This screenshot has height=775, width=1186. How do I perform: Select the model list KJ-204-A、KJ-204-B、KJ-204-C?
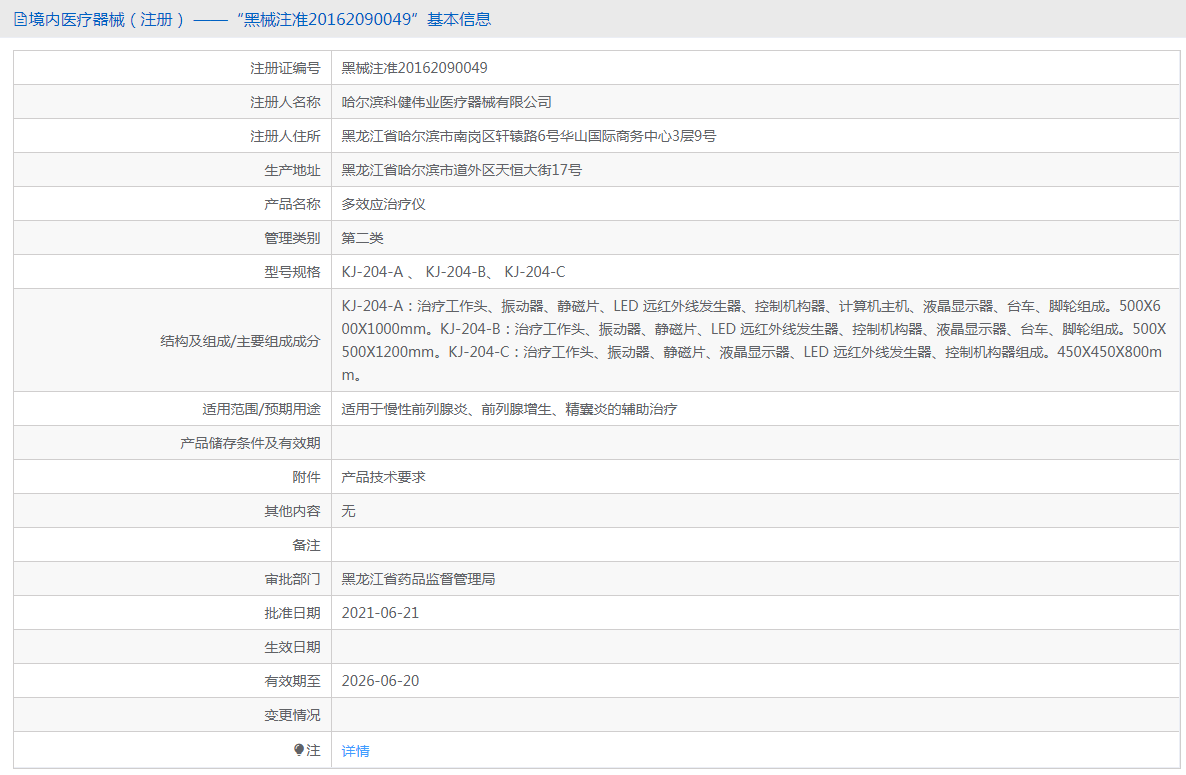(x=453, y=272)
